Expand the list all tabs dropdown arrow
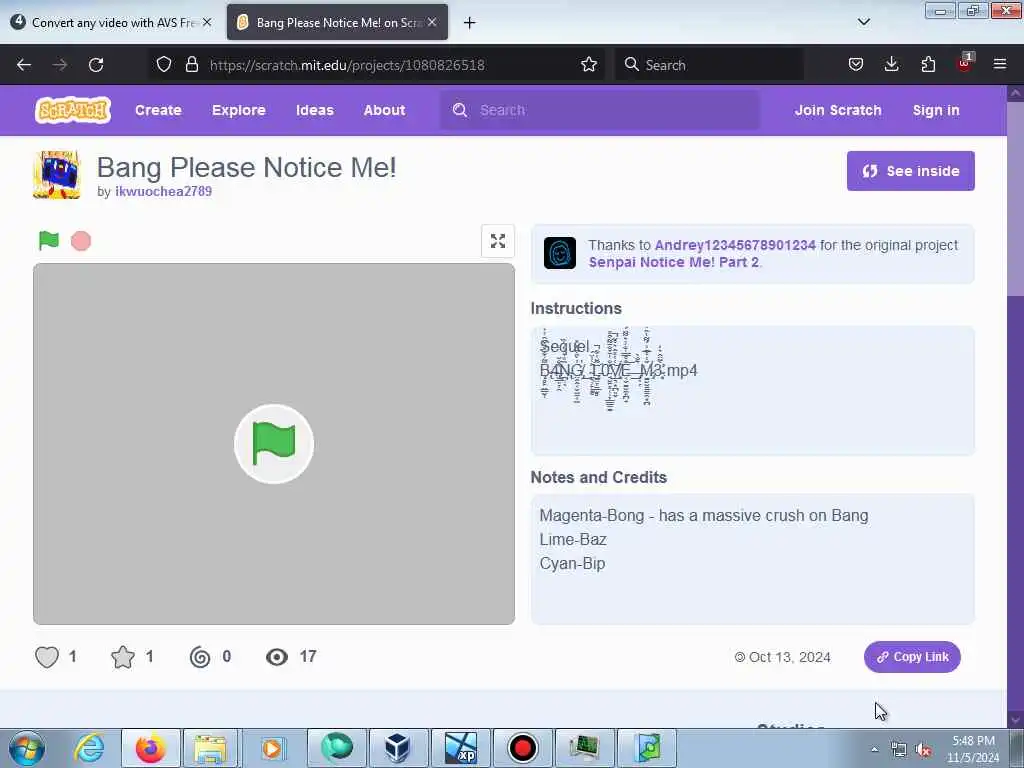The height and width of the screenshot is (768, 1024). pos(864,22)
